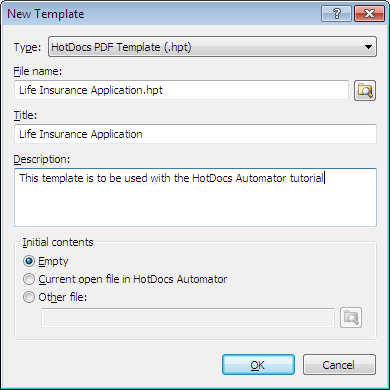Click the HotDocs PDF Template (.hpt) combo box

[x=212, y=47]
